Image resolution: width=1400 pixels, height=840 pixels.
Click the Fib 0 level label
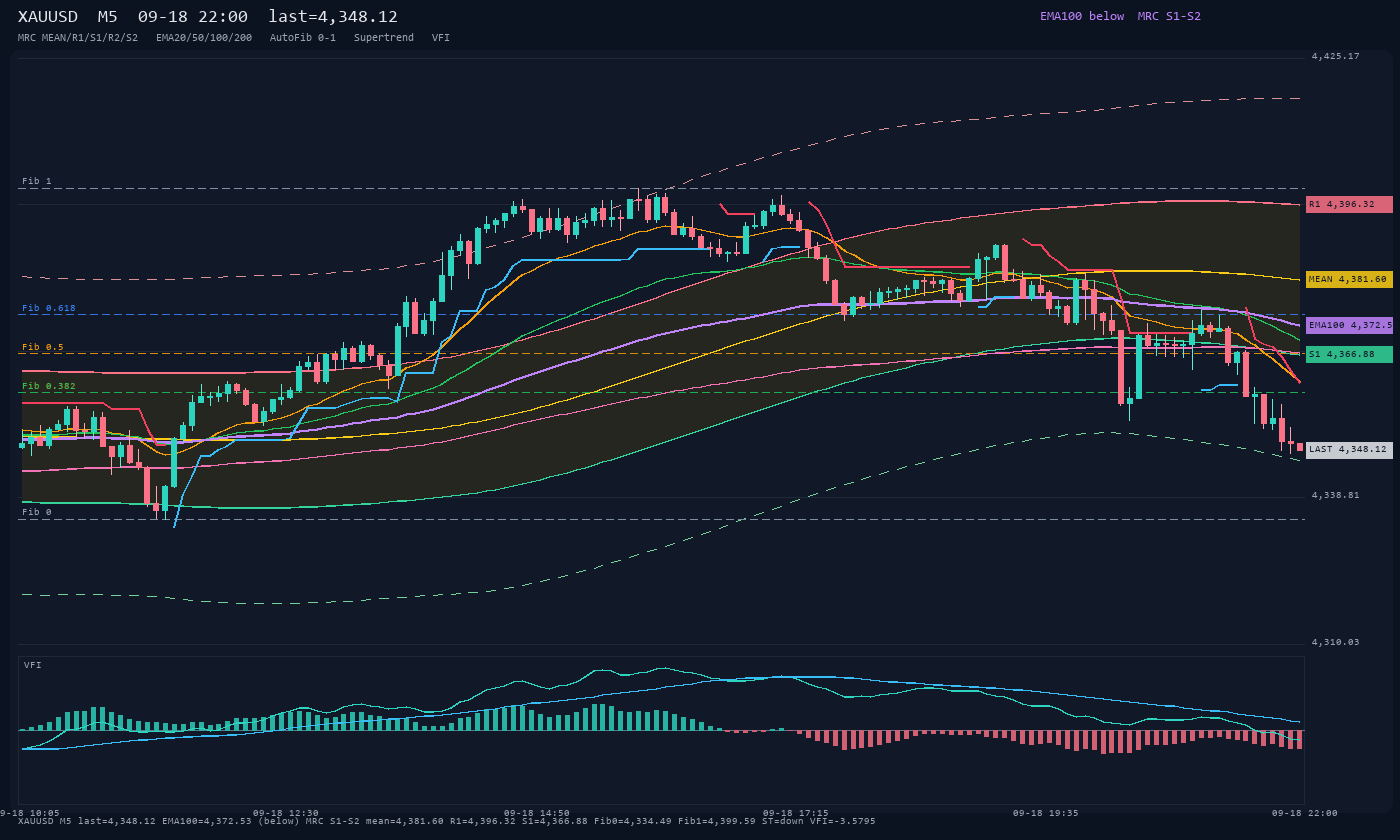[x=37, y=512]
